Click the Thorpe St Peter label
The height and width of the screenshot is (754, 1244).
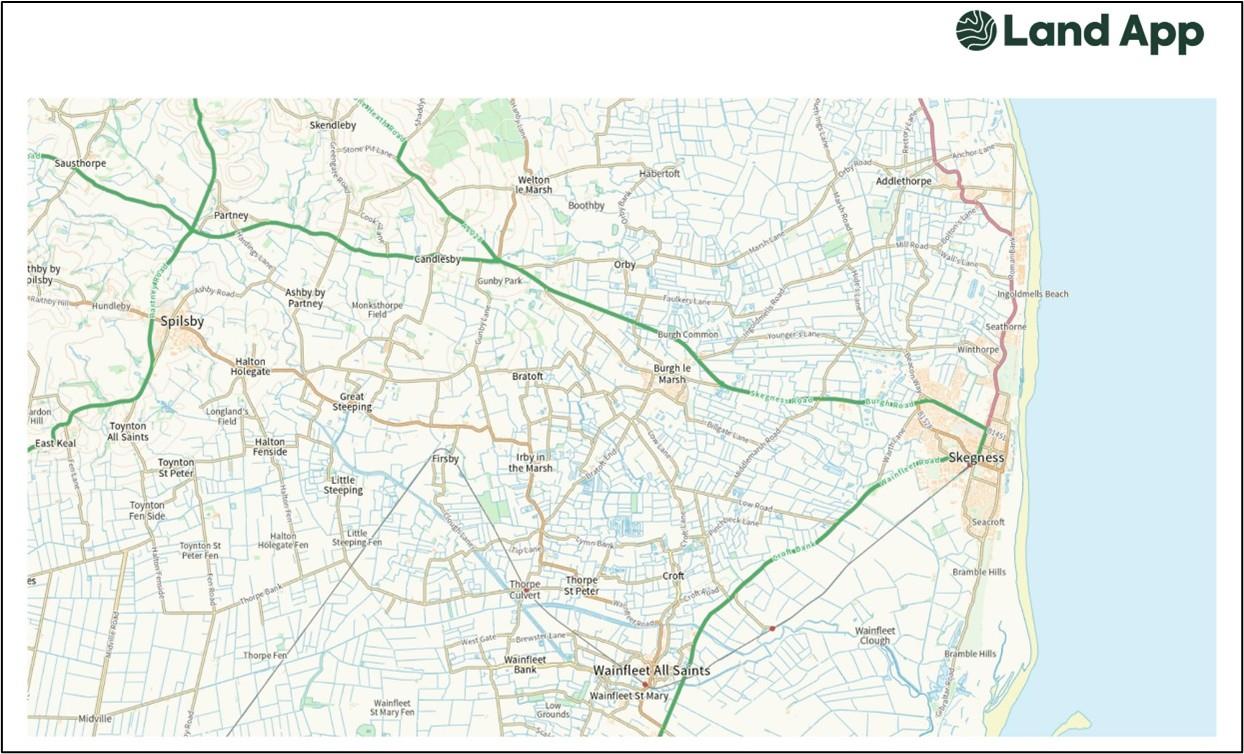point(582,585)
